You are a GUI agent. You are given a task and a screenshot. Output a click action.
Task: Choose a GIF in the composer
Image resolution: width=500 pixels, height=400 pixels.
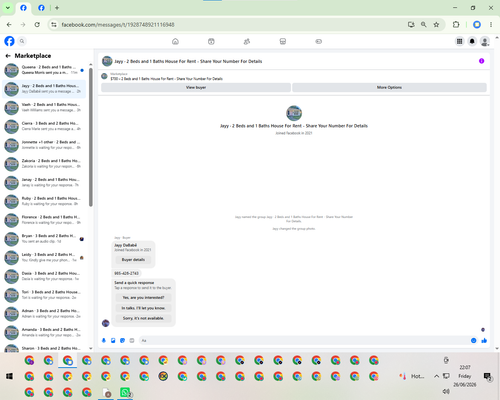click(132, 340)
